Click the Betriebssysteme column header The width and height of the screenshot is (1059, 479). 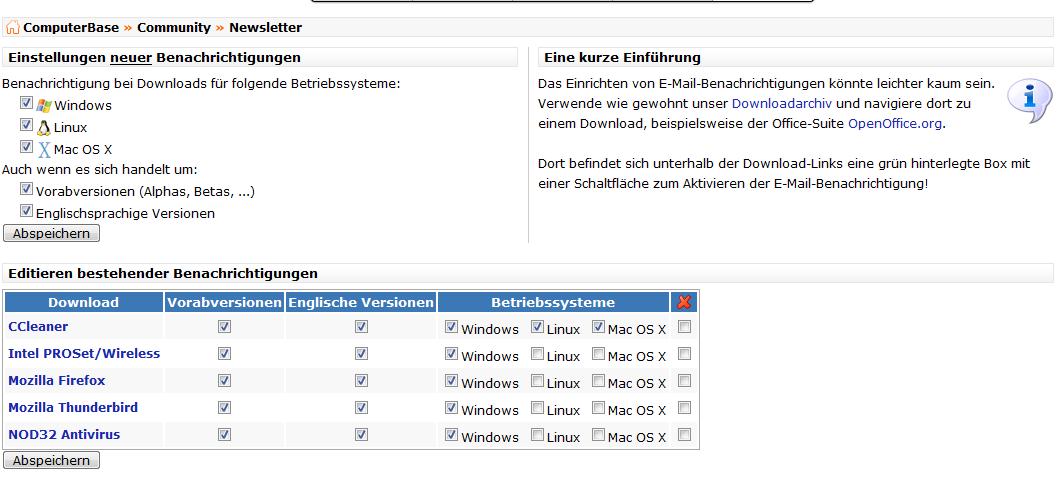pos(553,302)
